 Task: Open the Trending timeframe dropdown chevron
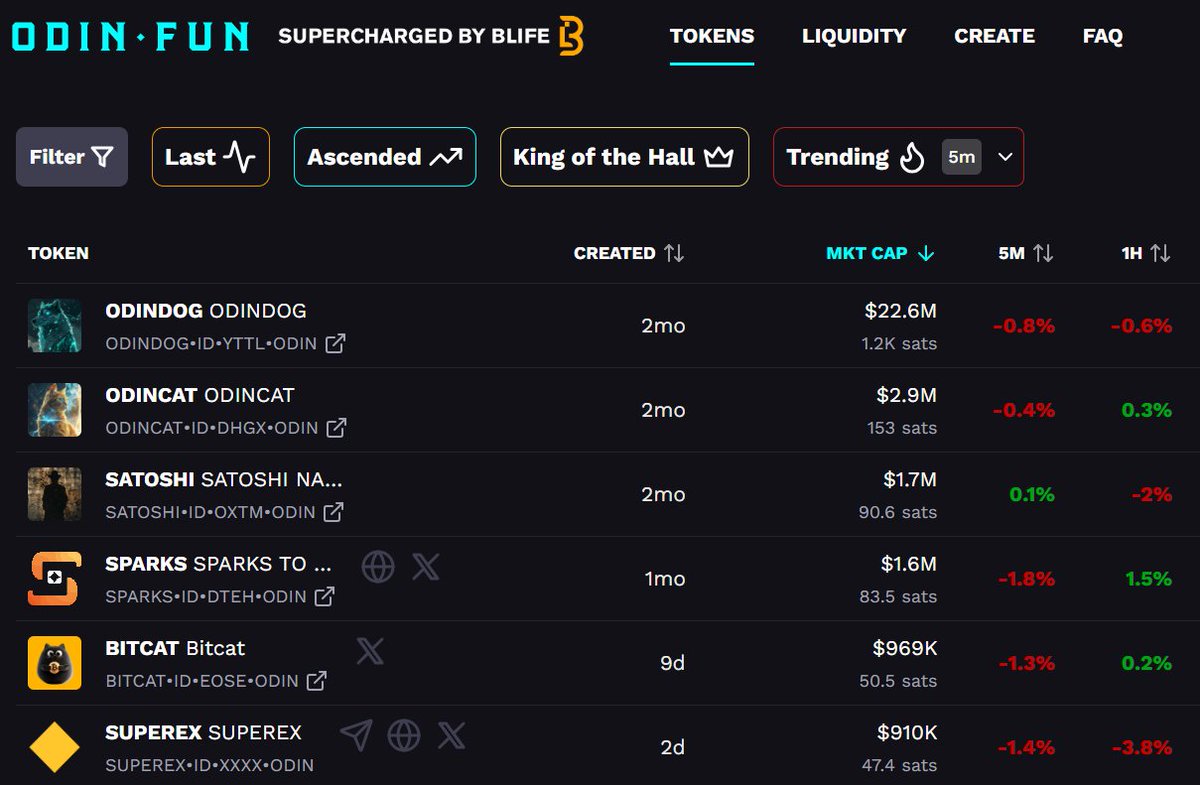coord(1006,157)
